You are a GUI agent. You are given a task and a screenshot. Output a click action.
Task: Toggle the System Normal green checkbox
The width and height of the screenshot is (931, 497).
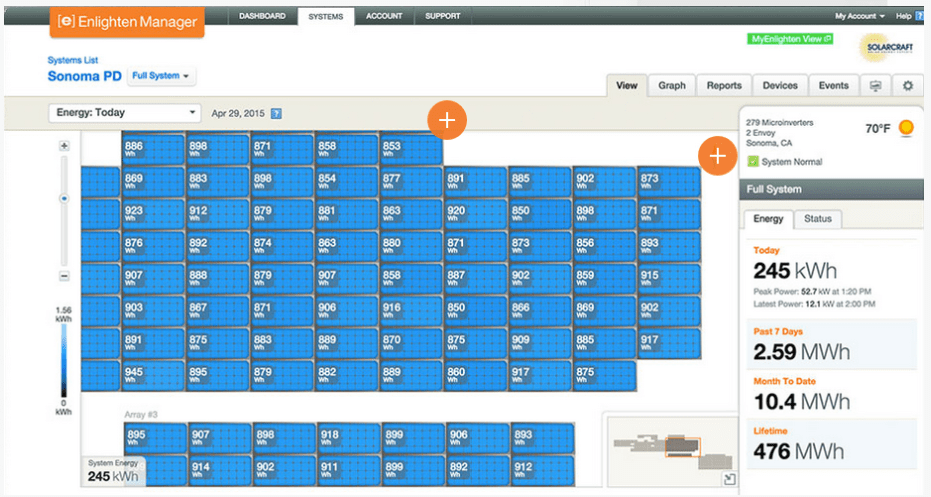coord(752,161)
